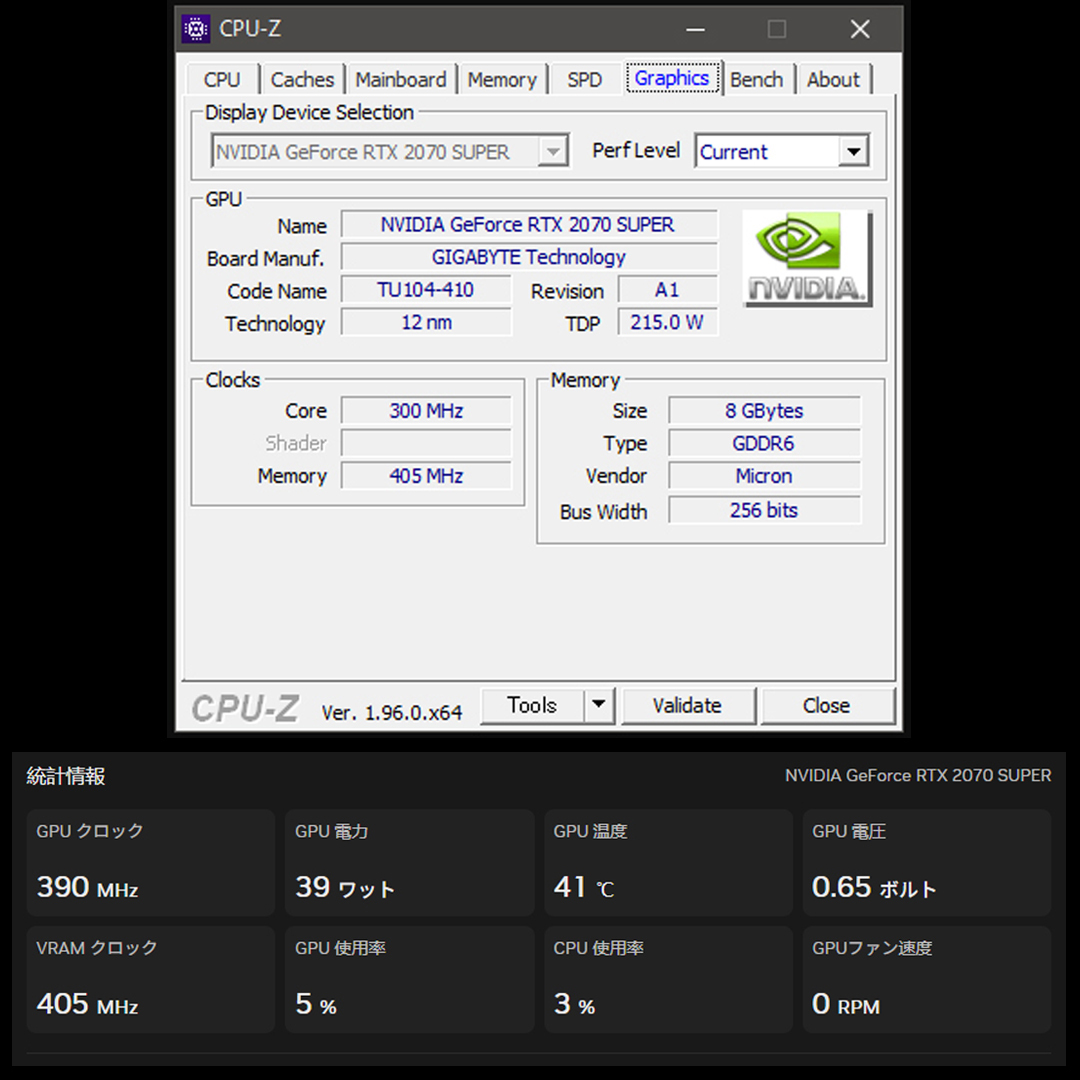
Task: Expand the Perf Level dropdown
Action: click(852, 152)
